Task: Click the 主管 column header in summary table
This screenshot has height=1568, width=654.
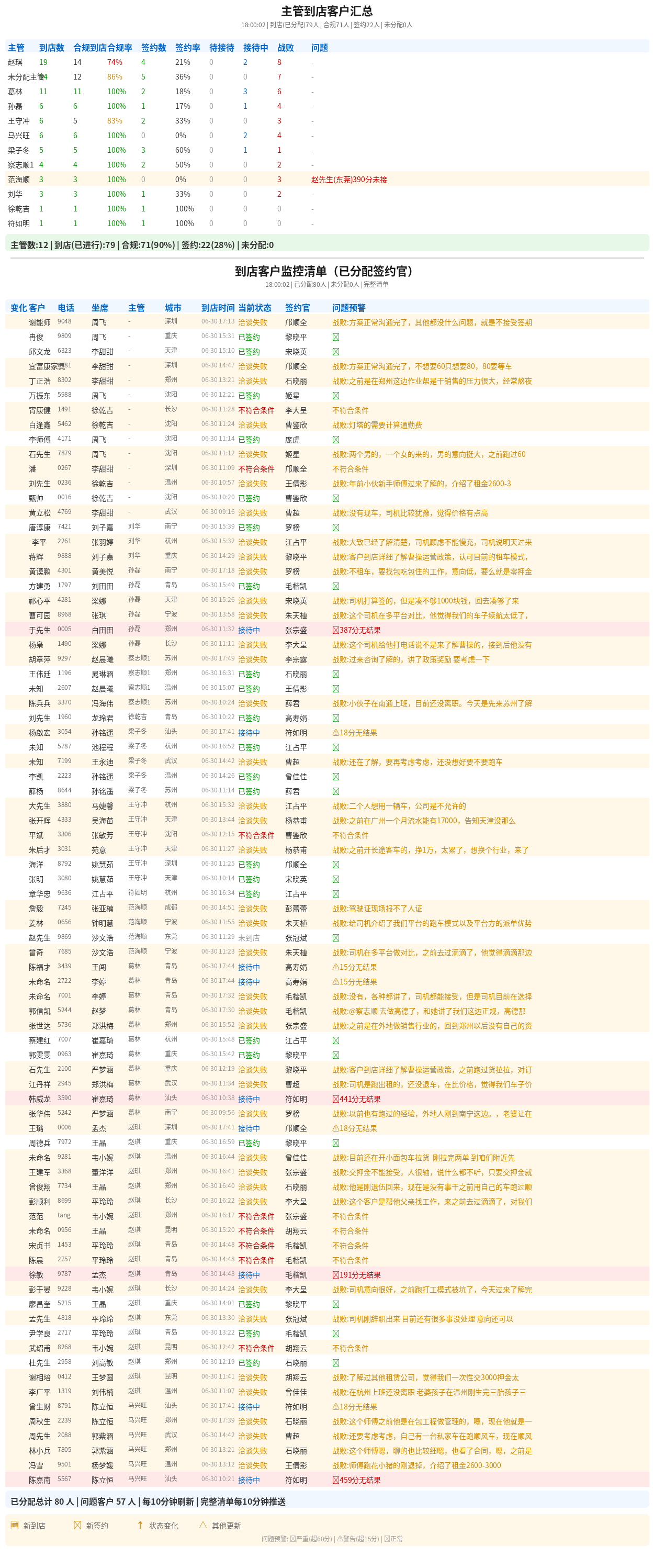Action: point(16,48)
